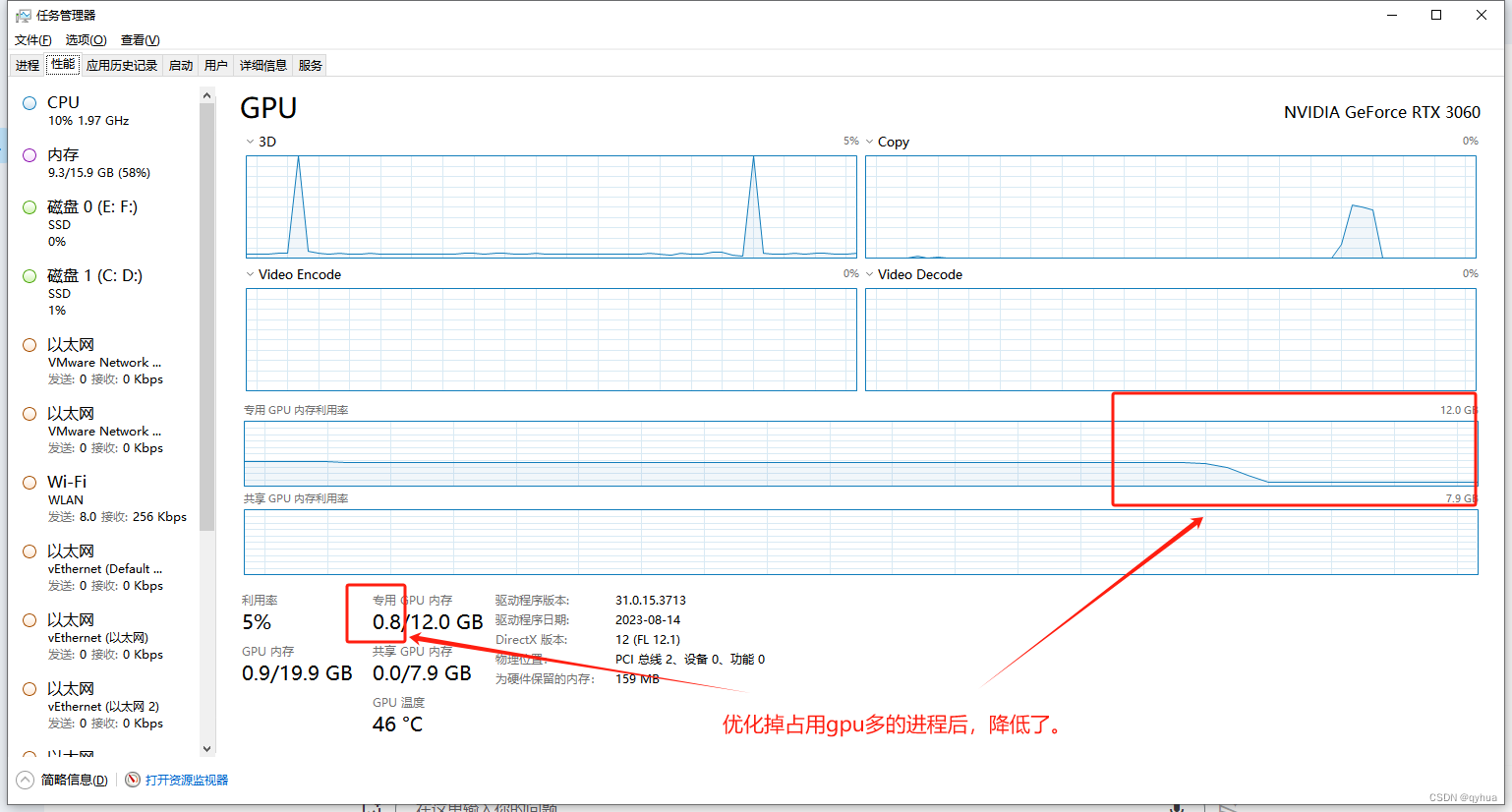Click the sidebar scrollbar down arrow
The image size is (1512, 812).
click(206, 748)
